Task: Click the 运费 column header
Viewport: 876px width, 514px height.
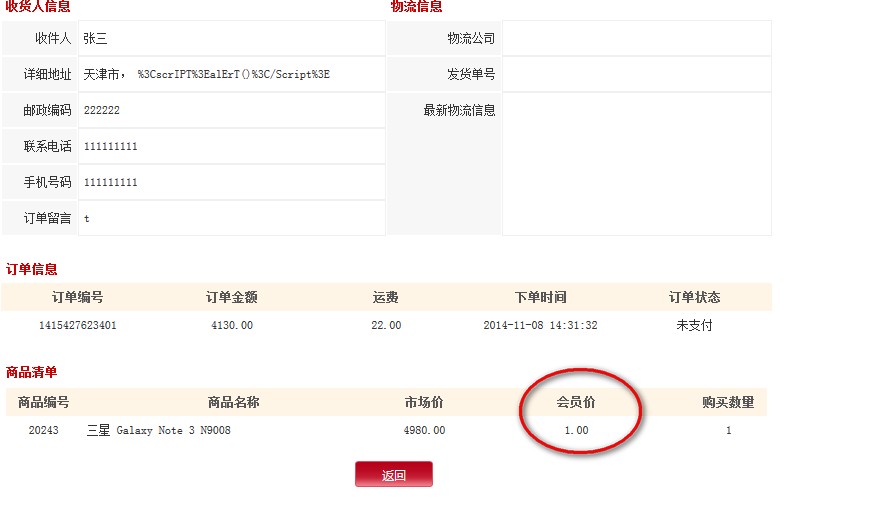Action: 386,297
